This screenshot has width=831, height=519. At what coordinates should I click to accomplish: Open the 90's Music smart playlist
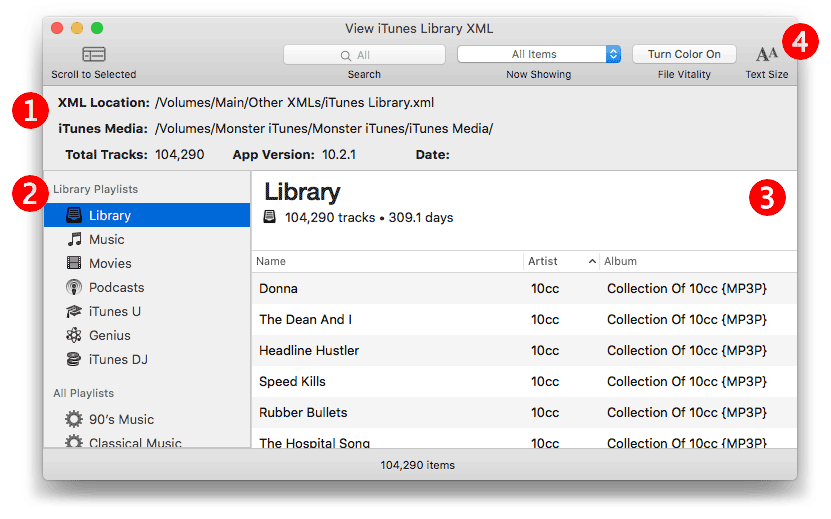point(120,419)
